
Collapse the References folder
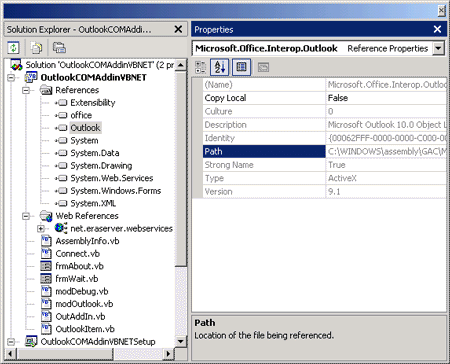[x=26, y=90]
